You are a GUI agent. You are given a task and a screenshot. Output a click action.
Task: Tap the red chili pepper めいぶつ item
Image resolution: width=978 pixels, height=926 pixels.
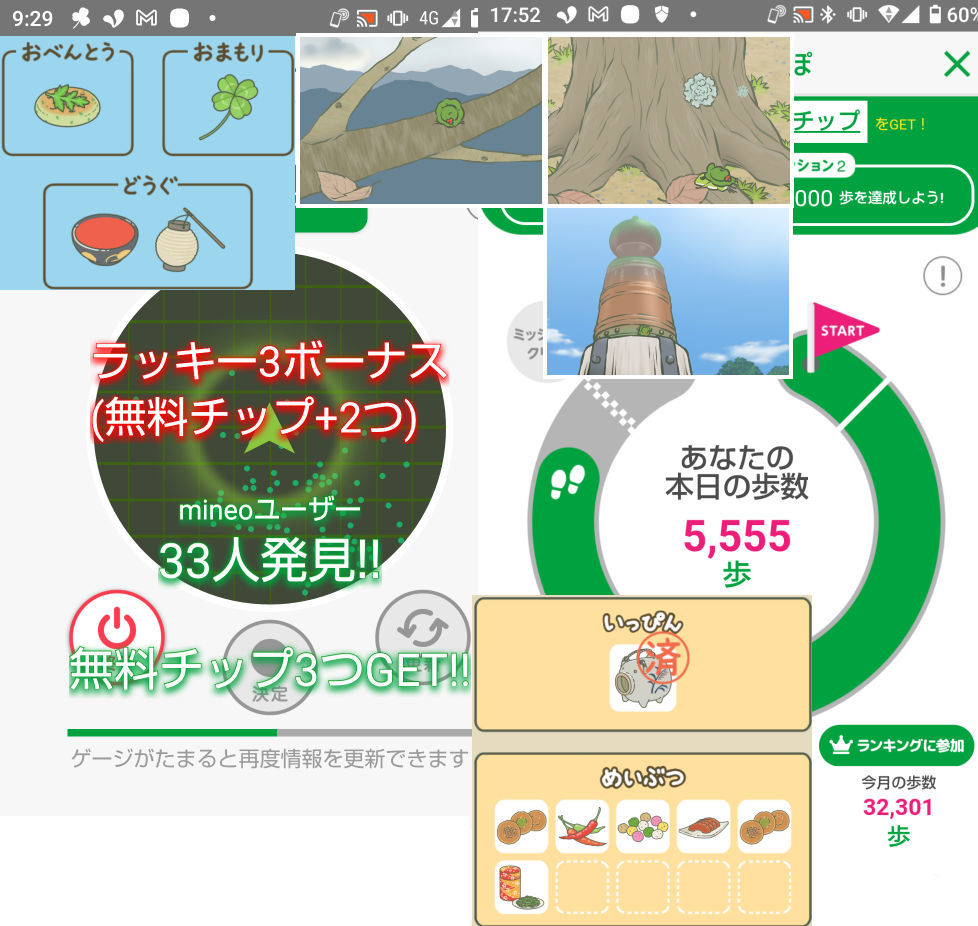(x=582, y=827)
